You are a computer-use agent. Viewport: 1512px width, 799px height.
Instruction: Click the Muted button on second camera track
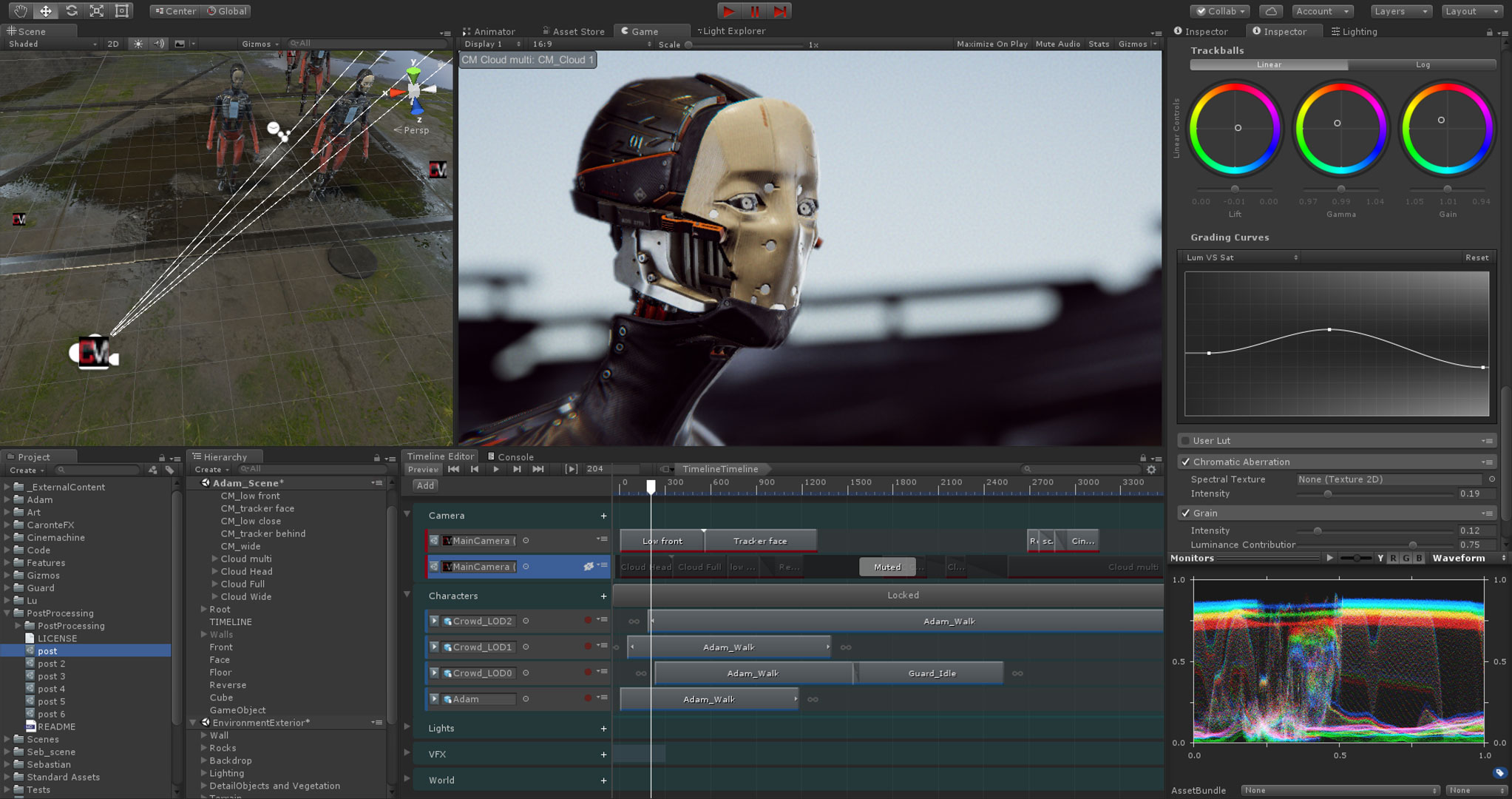[884, 567]
